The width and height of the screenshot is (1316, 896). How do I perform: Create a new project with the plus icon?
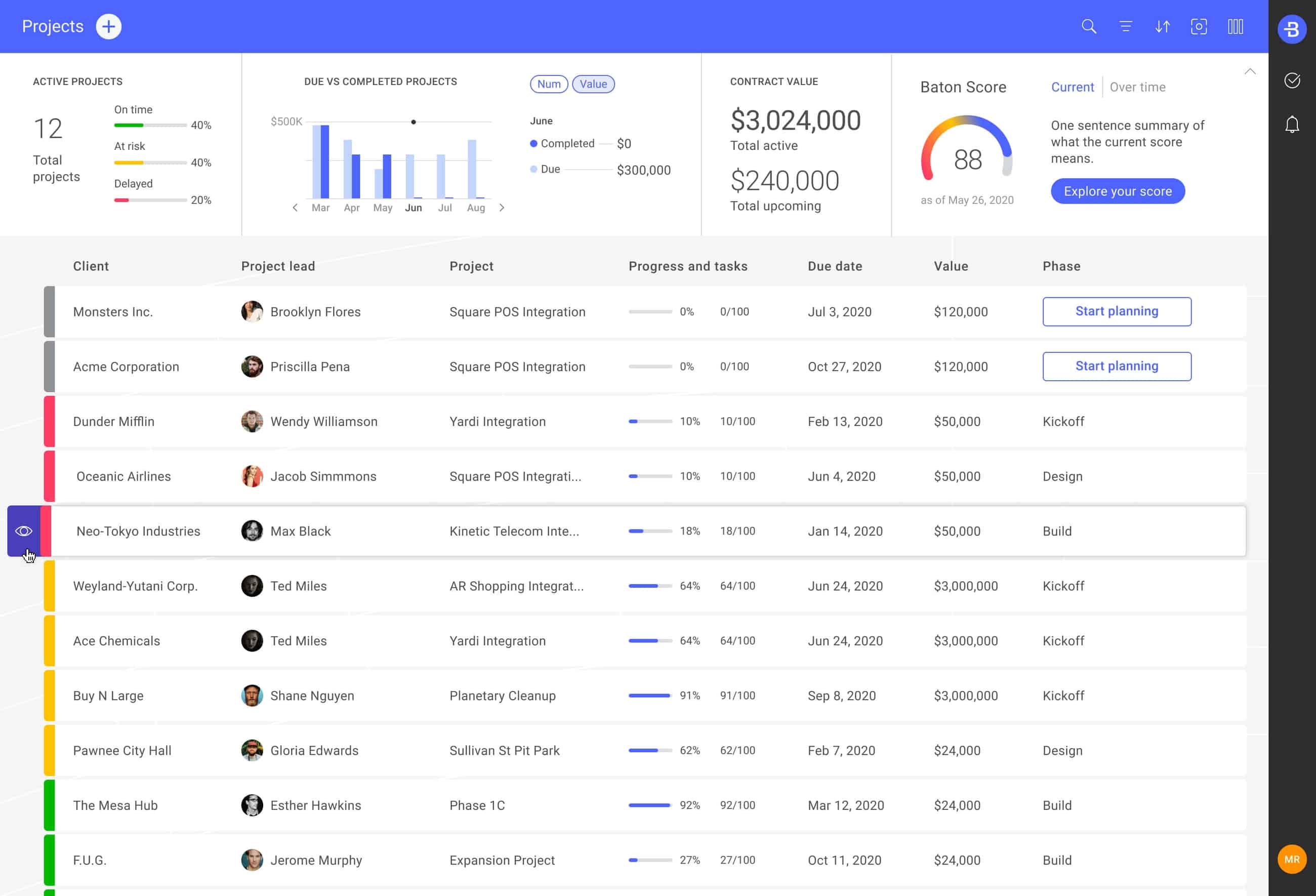click(x=109, y=26)
